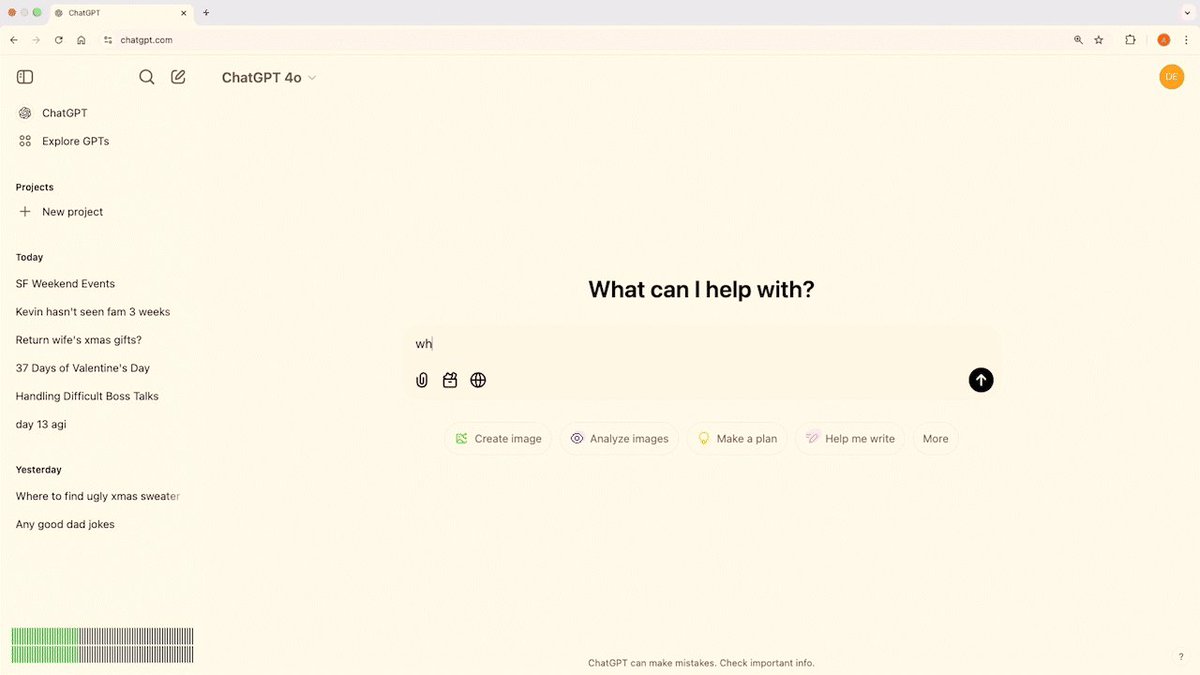Open the Where to find ugly xmas sweater chat
Image resolution: width=1200 pixels, height=675 pixels.
coord(100,496)
